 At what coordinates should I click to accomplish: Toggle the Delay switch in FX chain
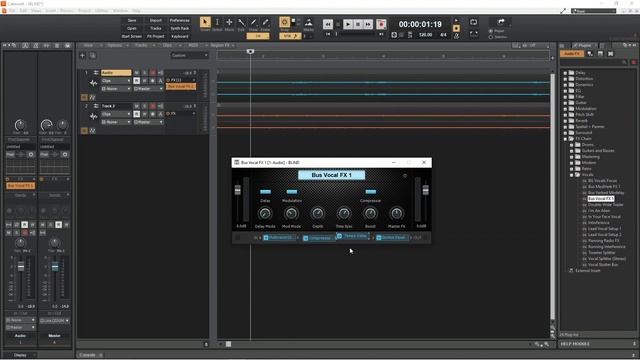coord(265,191)
